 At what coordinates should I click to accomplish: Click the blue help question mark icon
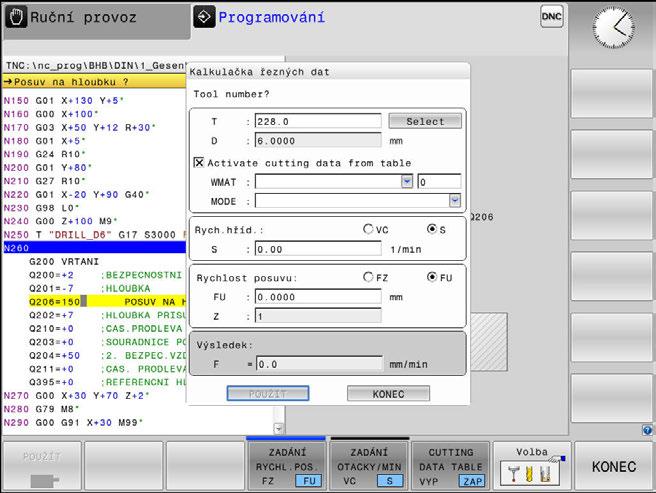click(x=647, y=430)
